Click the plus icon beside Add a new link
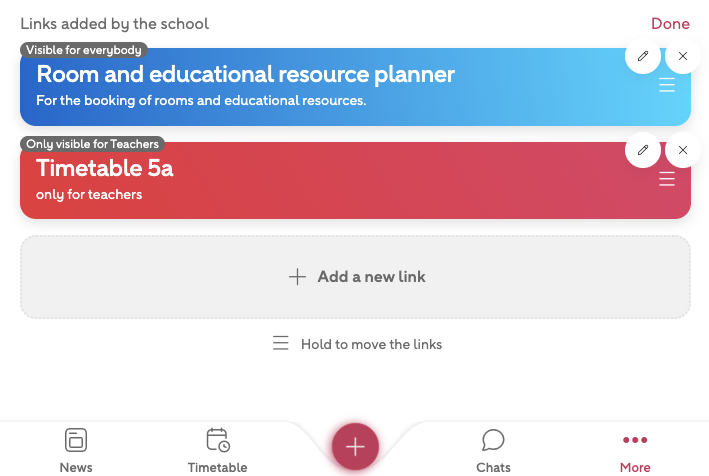 (x=297, y=277)
